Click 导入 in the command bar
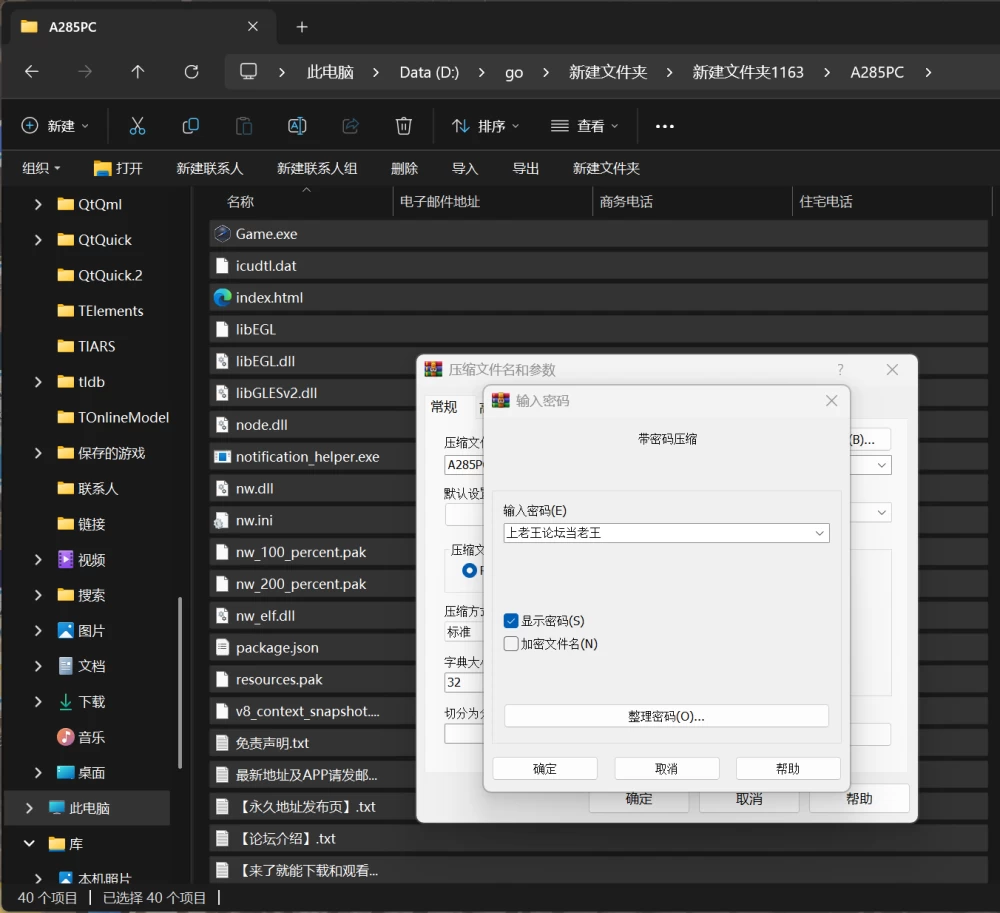Viewport: 1000px width, 913px height. pos(465,168)
